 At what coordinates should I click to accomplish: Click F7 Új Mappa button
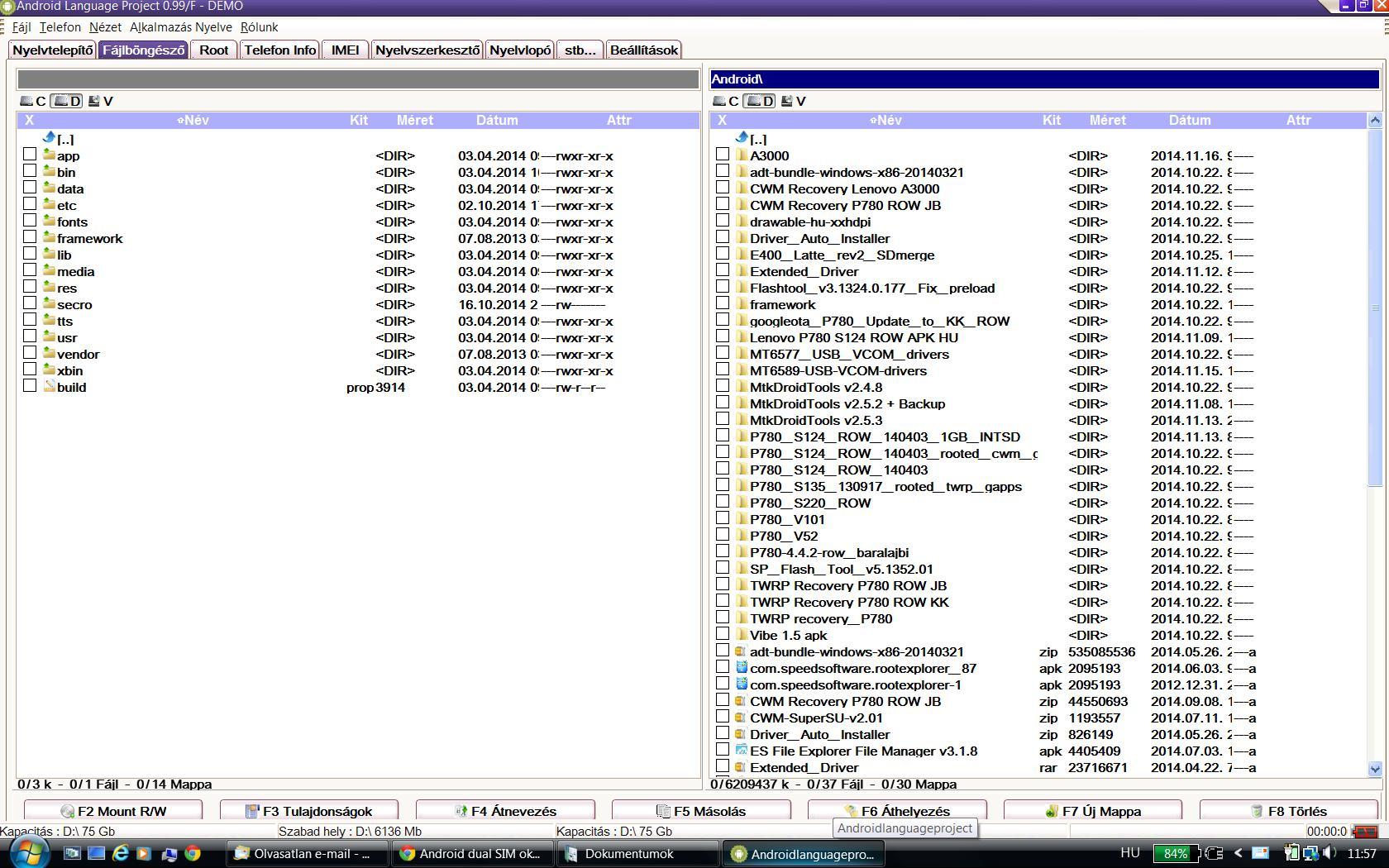(1093, 811)
